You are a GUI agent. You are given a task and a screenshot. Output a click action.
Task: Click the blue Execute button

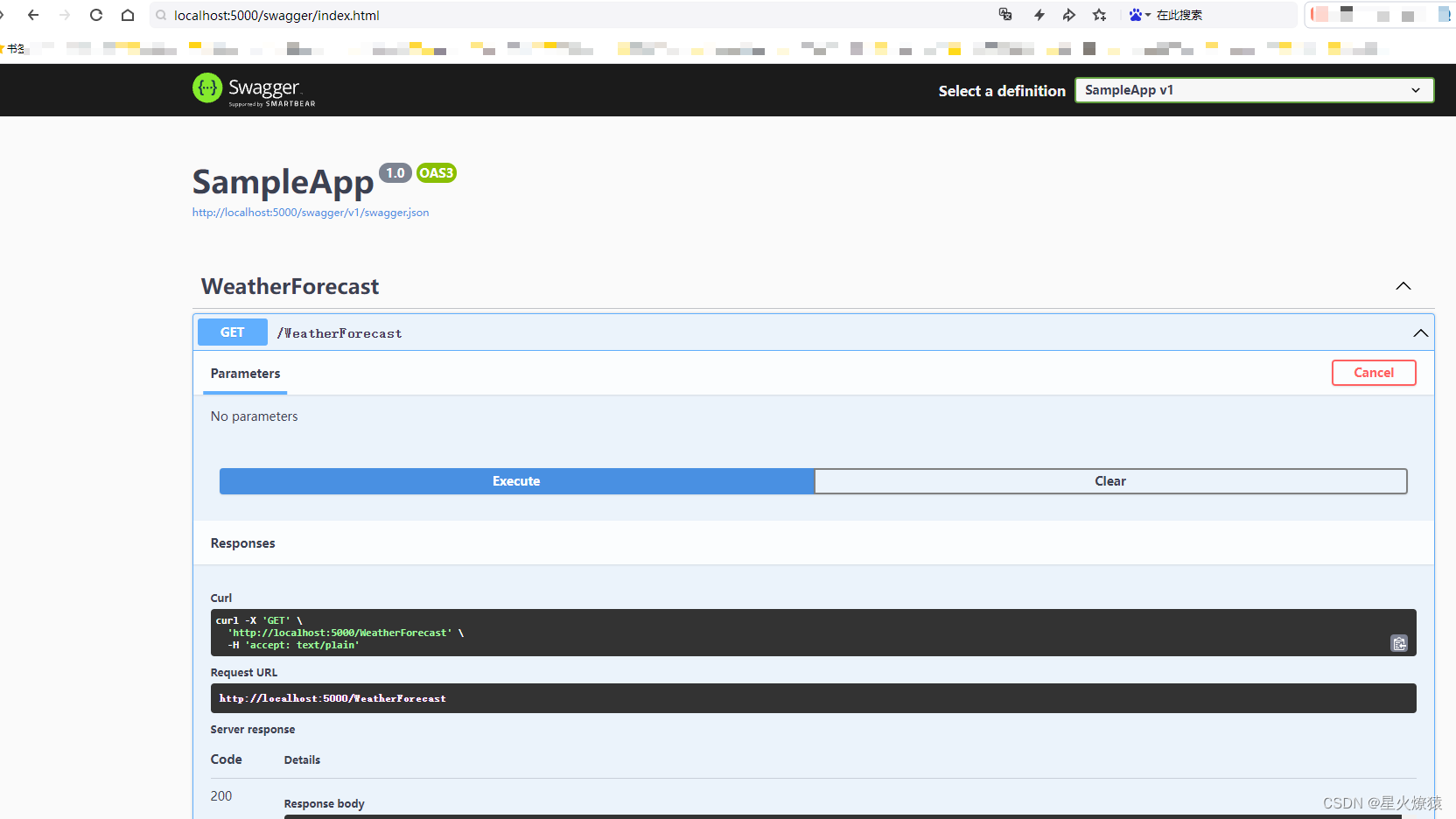pyautogui.click(x=516, y=481)
